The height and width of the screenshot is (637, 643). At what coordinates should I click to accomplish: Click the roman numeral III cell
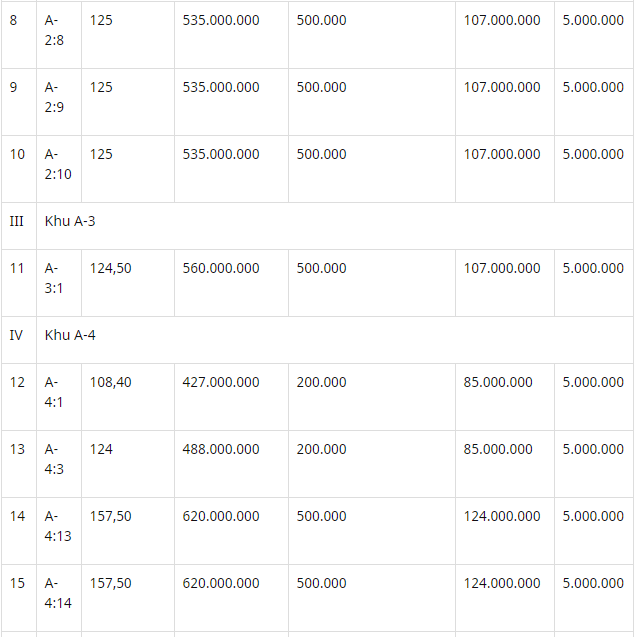point(19,226)
